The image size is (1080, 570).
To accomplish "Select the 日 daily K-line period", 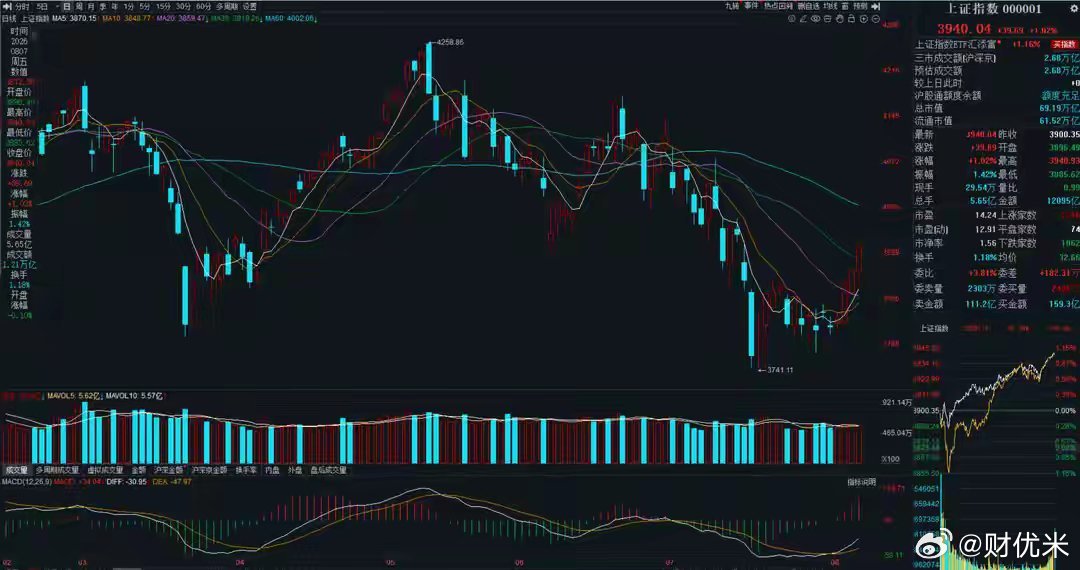I will 67,6.
